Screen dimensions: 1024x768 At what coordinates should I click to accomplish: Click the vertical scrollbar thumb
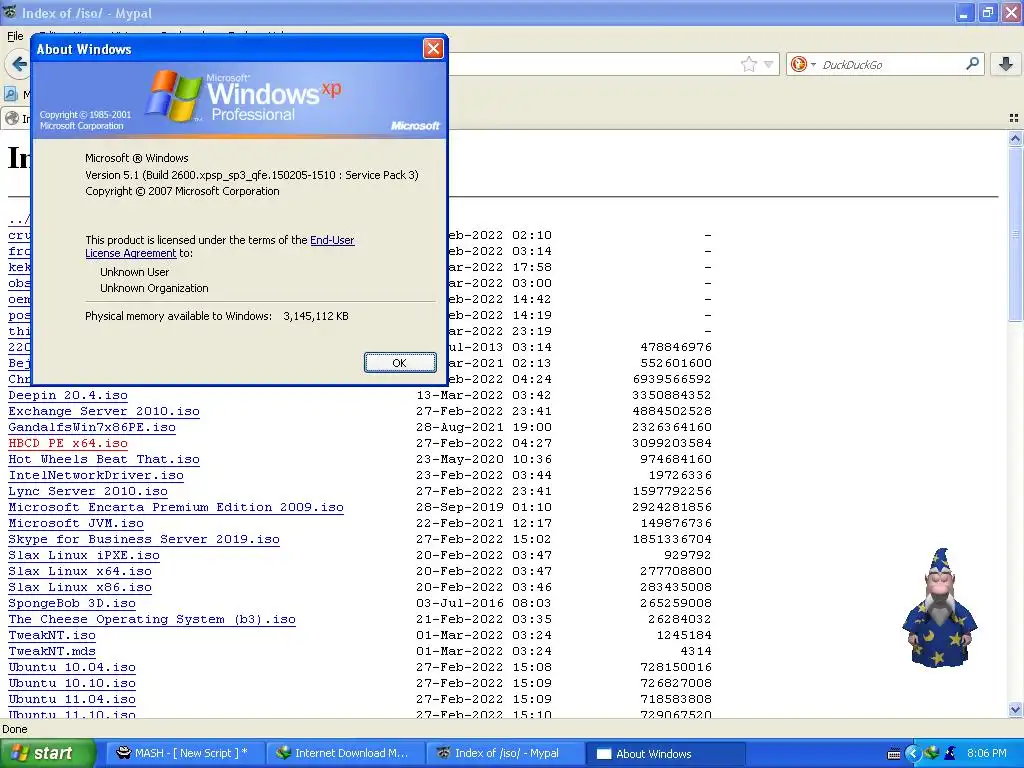1015,233
